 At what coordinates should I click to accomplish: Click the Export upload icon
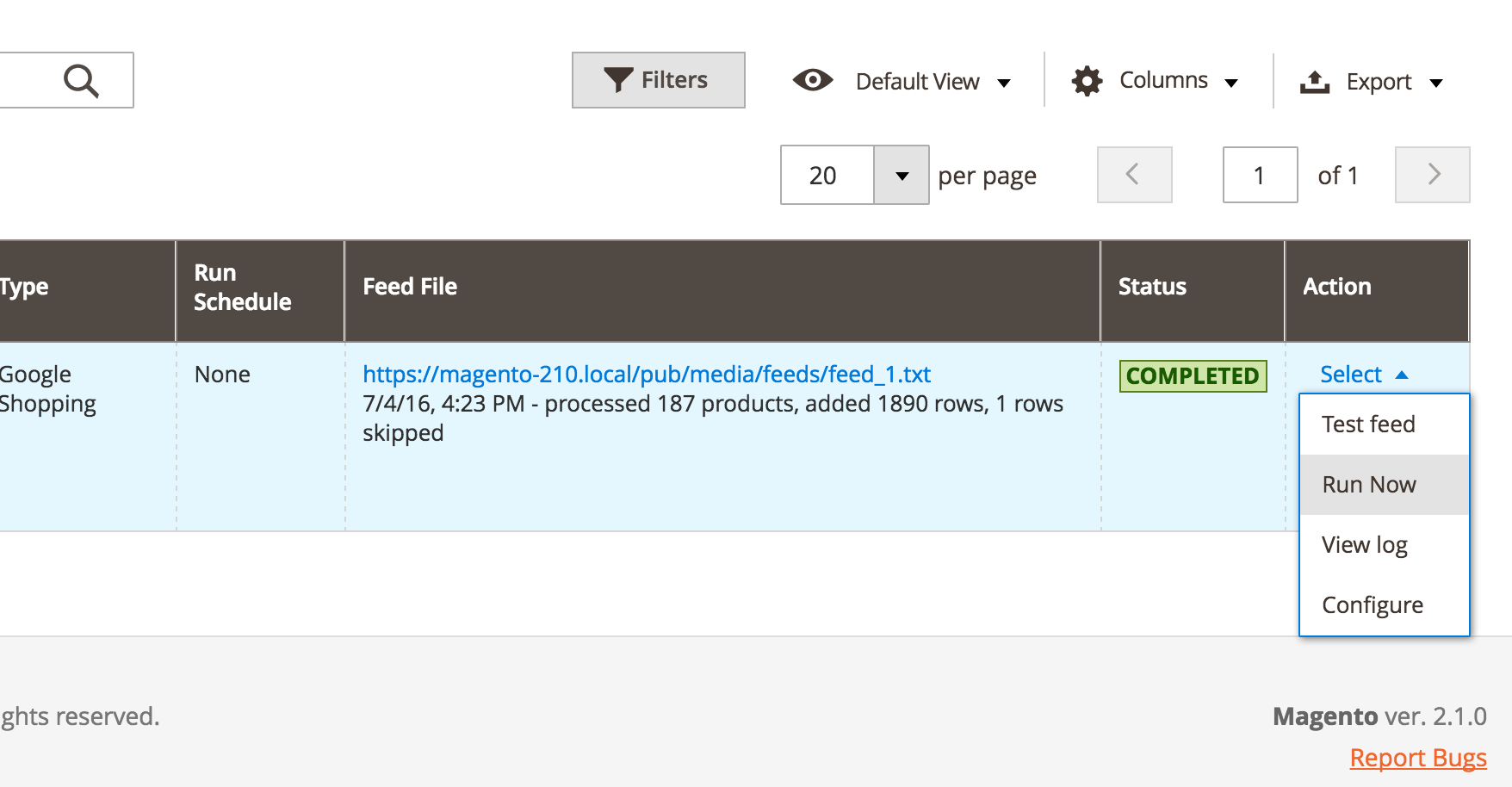point(1314,82)
